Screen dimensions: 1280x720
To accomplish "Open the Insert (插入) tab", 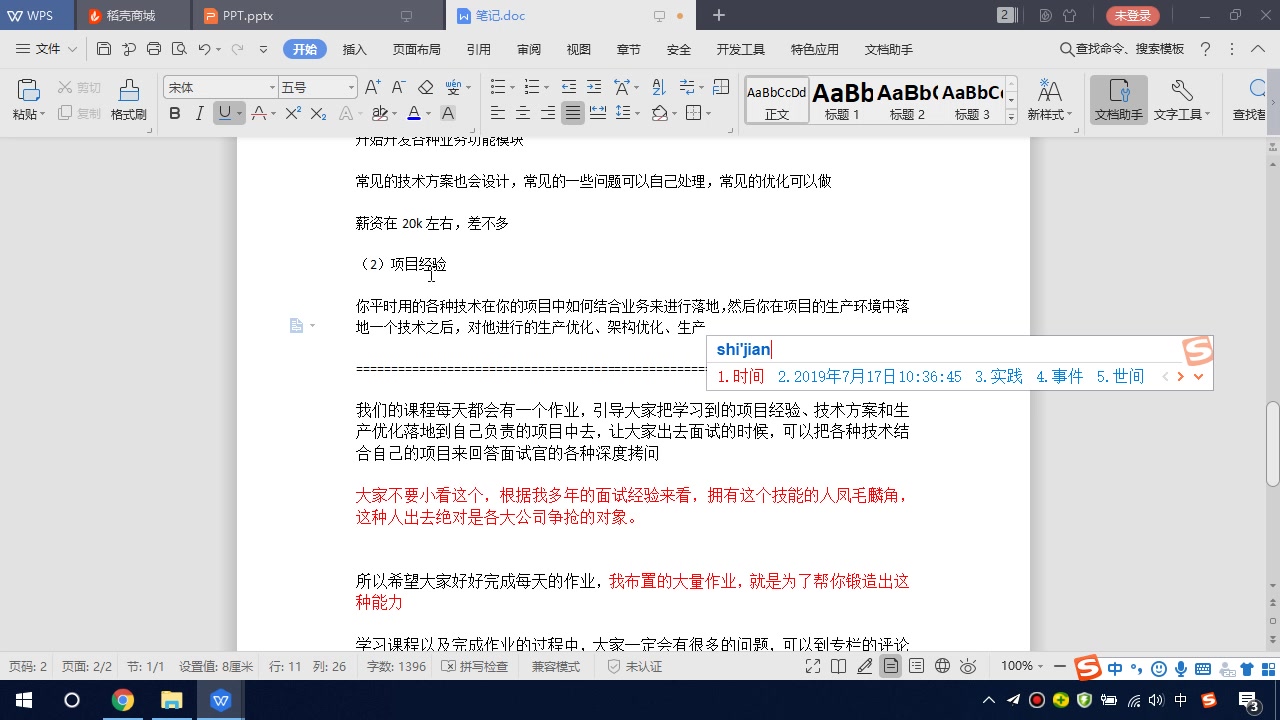I will coord(355,49).
